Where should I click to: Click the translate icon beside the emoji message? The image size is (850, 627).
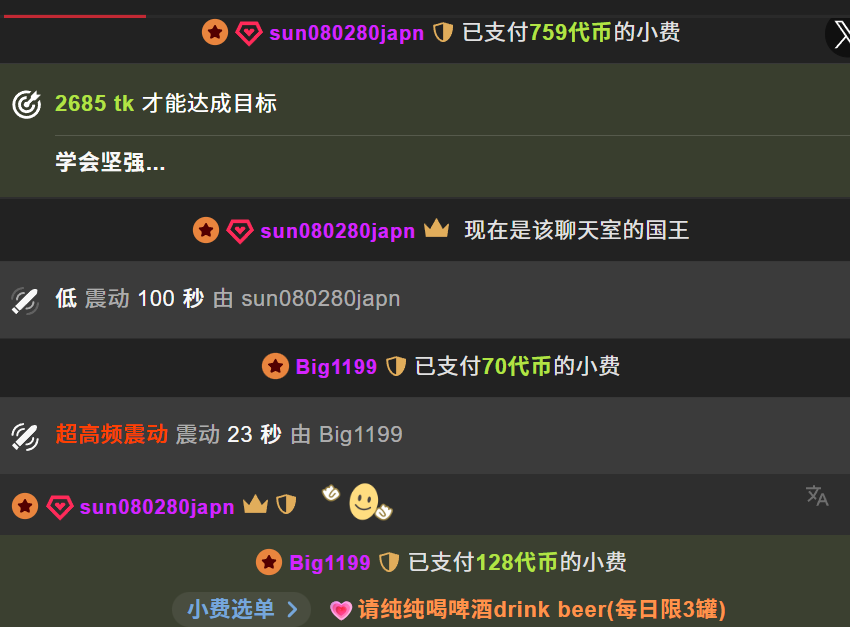[x=817, y=495]
